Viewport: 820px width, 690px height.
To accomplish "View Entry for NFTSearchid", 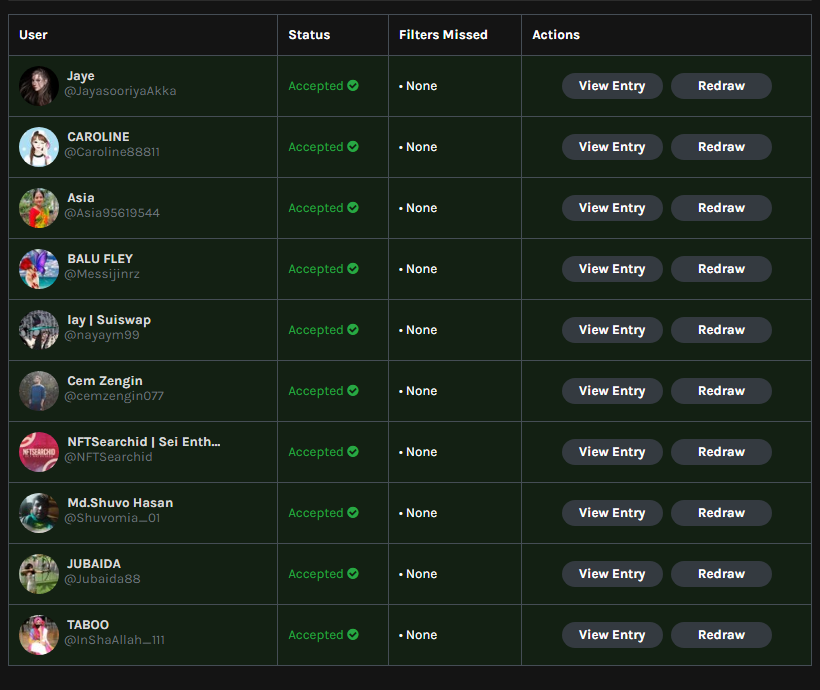I will 612,452.
